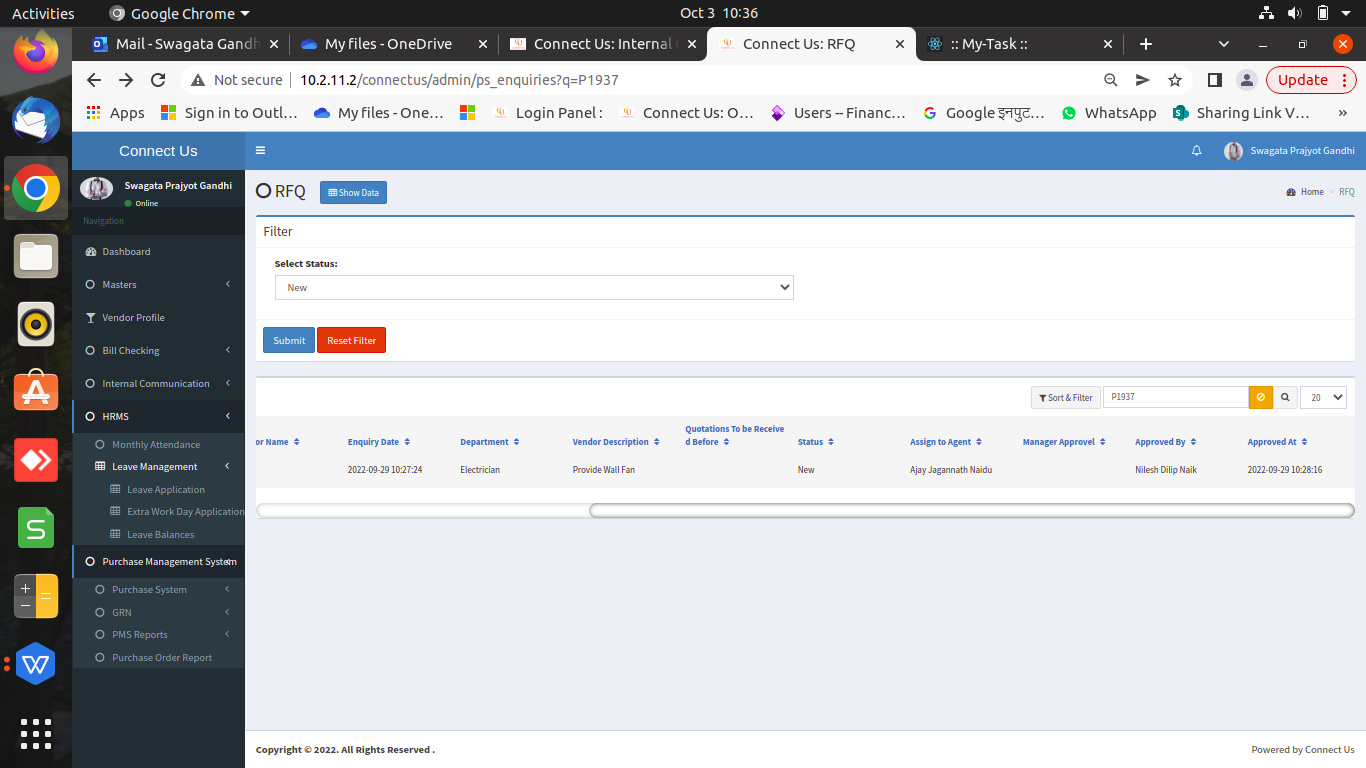Open the notifications bell
This screenshot has height=768, width=1366.
[x=1196, y=151]
